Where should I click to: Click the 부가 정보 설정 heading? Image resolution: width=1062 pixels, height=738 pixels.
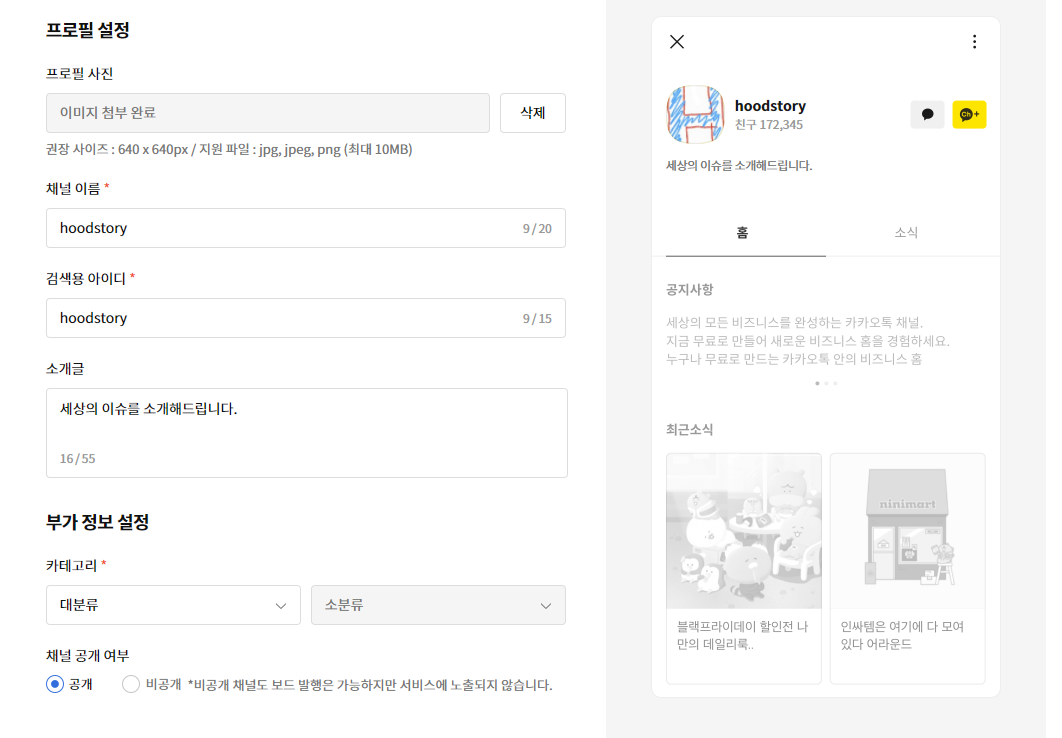pos(98,522)
